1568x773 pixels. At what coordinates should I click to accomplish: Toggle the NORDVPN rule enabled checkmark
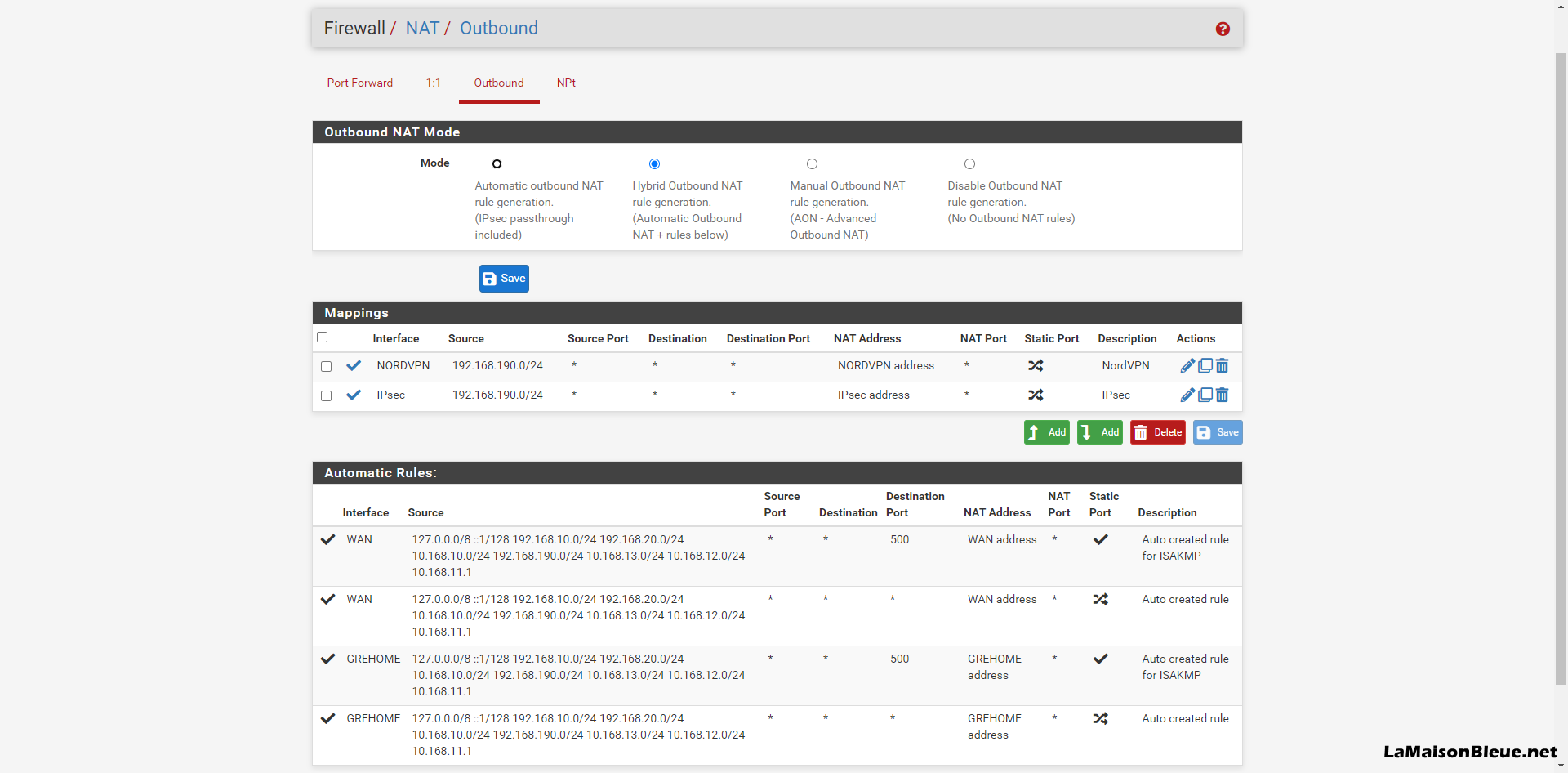click(x=354, y=365)
